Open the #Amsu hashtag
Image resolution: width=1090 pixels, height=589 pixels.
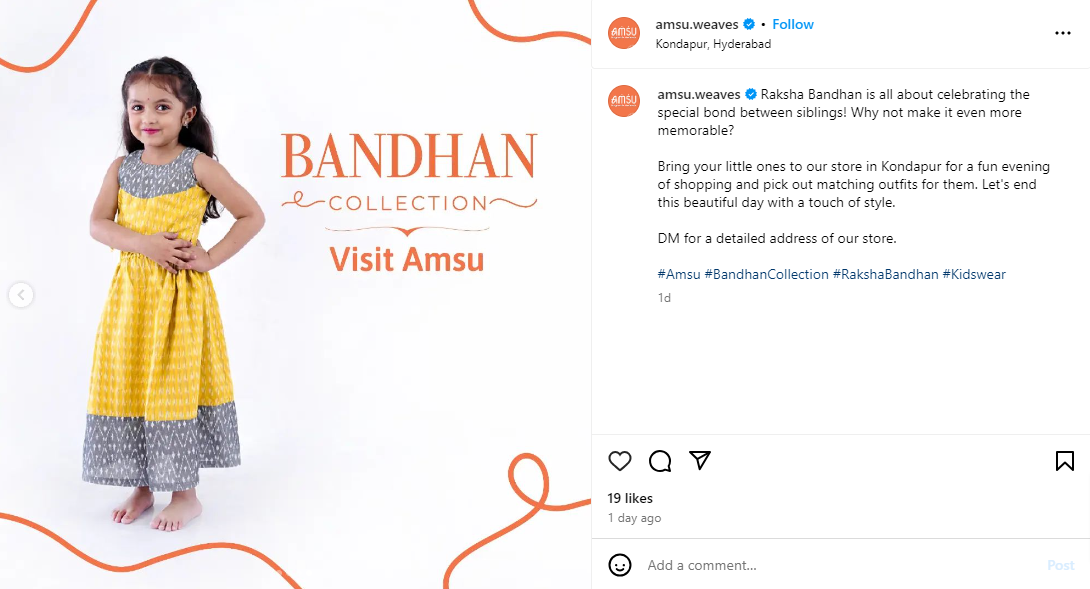678,274
